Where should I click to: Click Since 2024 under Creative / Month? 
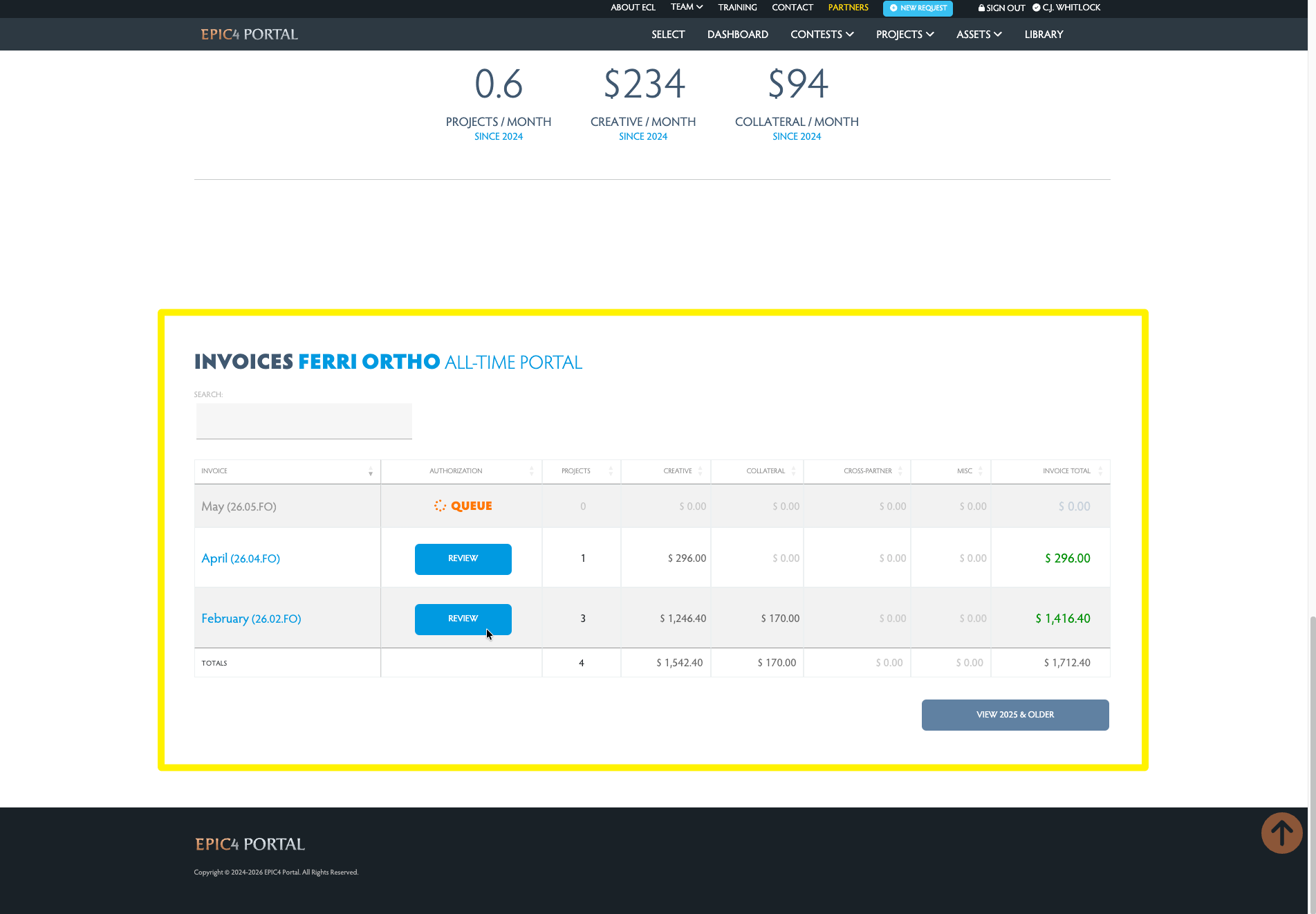coord(642,136)
